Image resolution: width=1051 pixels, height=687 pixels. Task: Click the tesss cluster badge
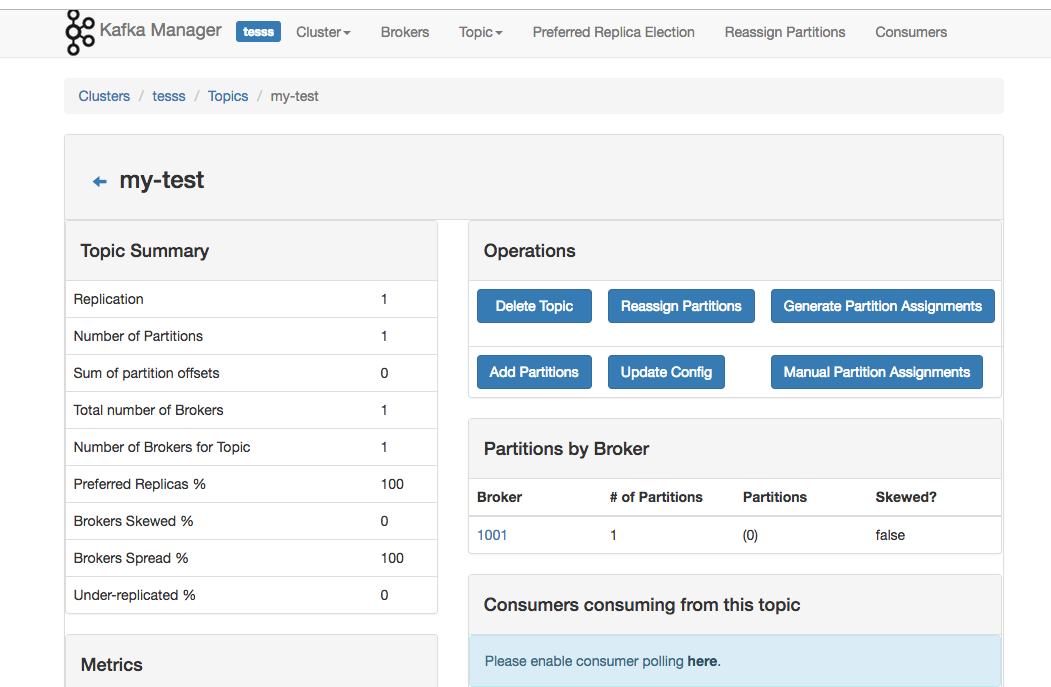click(x=258, y=32)
